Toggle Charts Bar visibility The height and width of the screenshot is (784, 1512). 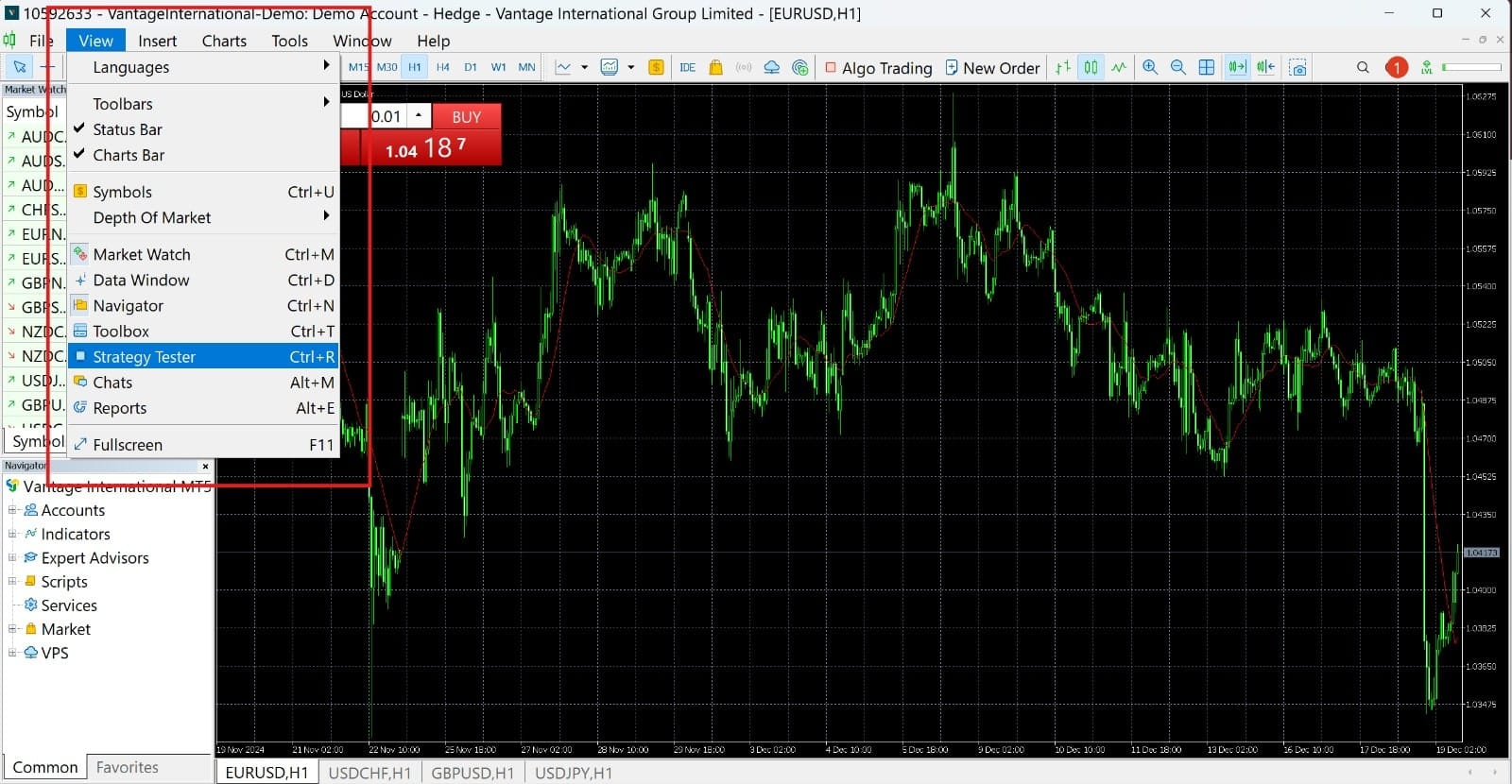[x=129, y=155]
